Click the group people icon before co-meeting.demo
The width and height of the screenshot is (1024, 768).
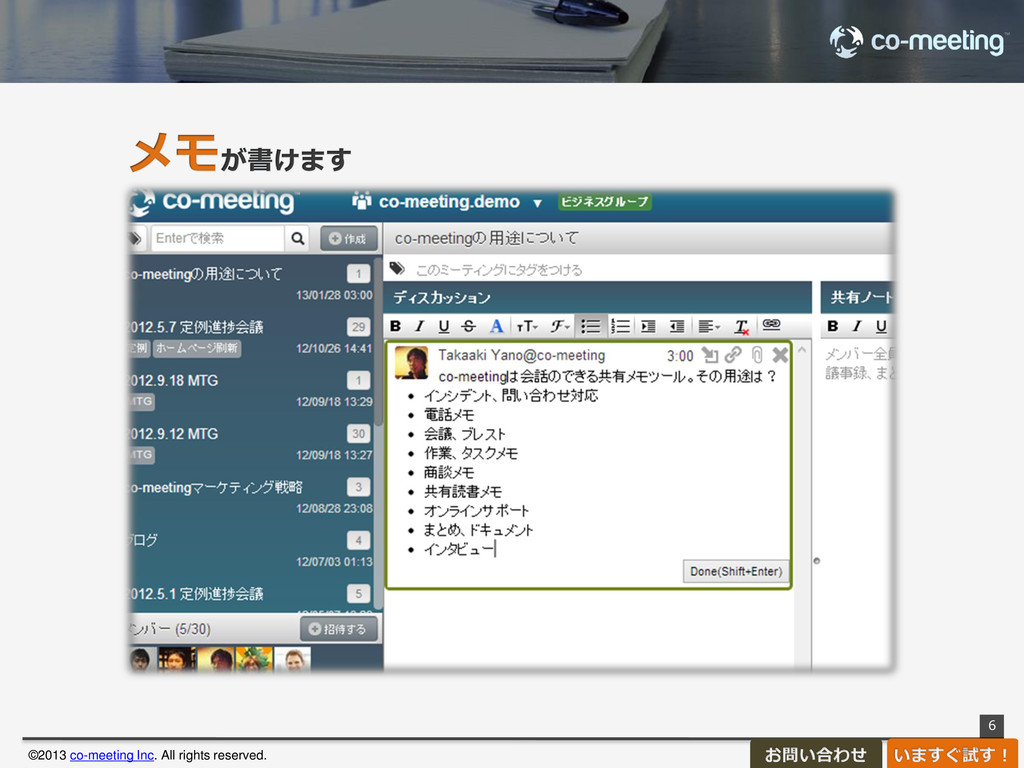pyautogui.click(x=361, y=200)
